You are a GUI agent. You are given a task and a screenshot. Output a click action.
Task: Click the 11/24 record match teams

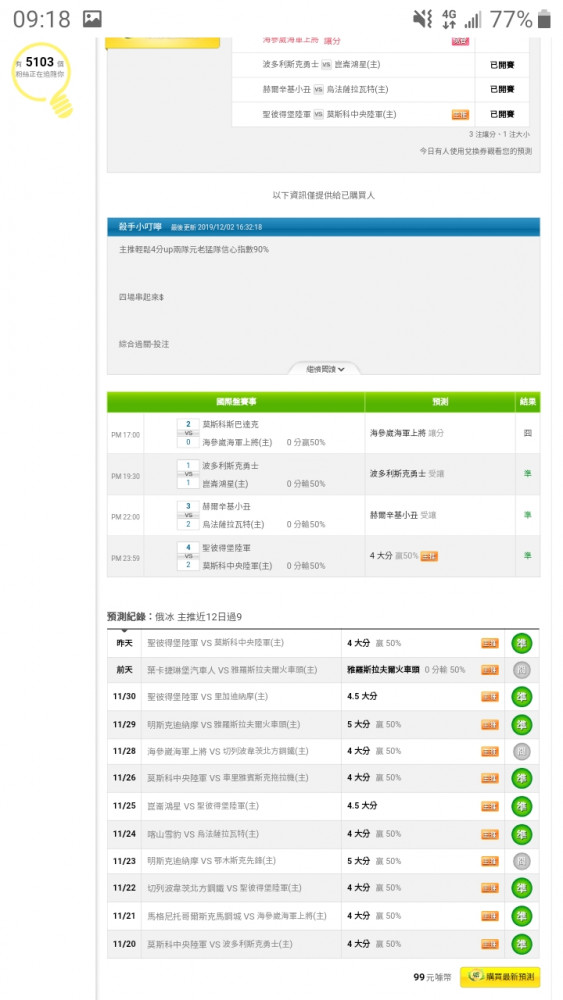click(203, 834)
